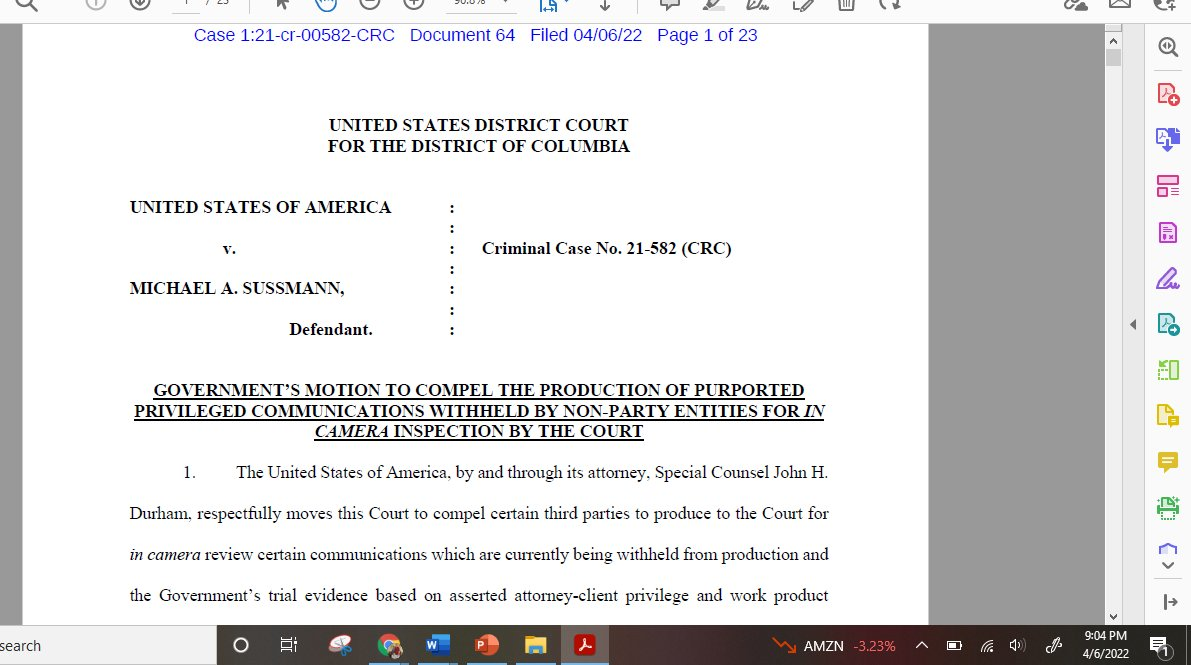Show hidden system tray icons

pyautogui.click(x=922, y=645)
